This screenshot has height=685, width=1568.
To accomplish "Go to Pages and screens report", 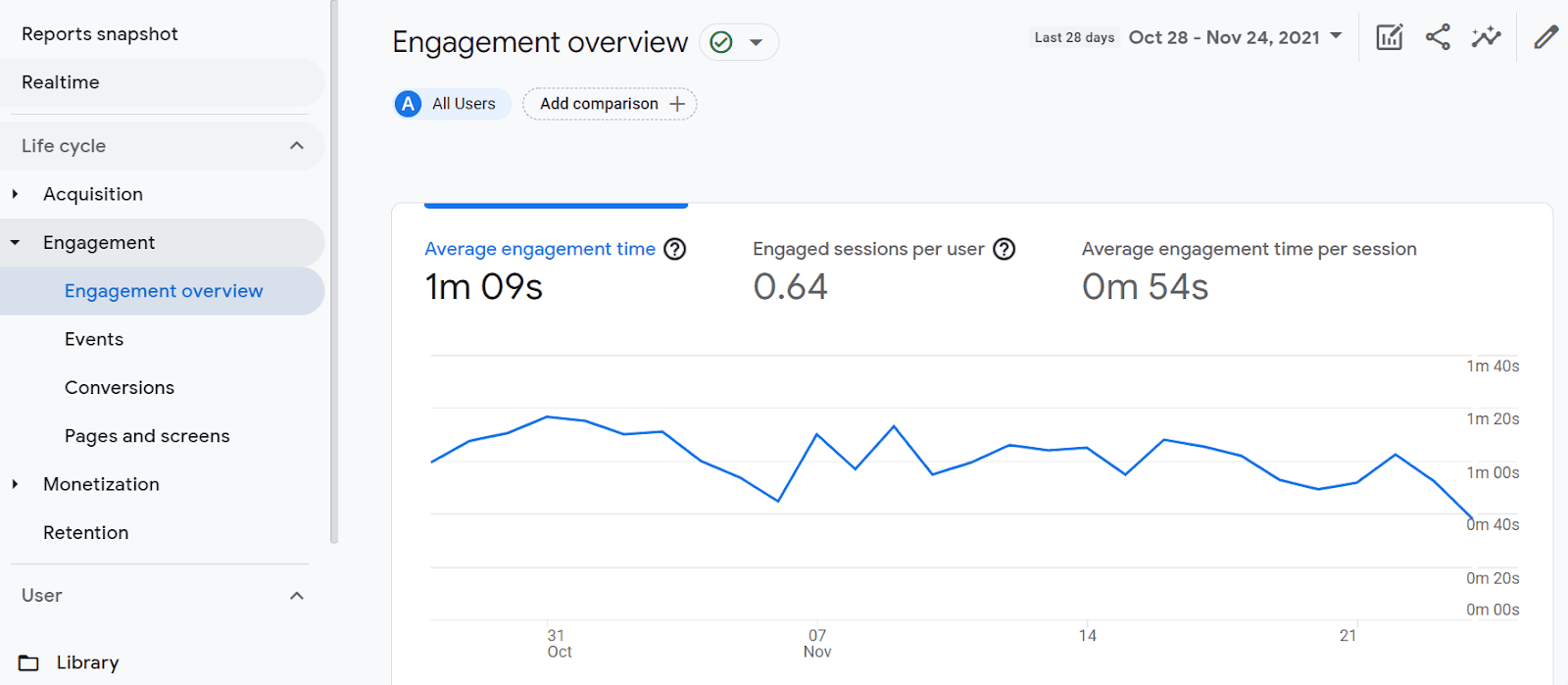I will click(147, 436).
